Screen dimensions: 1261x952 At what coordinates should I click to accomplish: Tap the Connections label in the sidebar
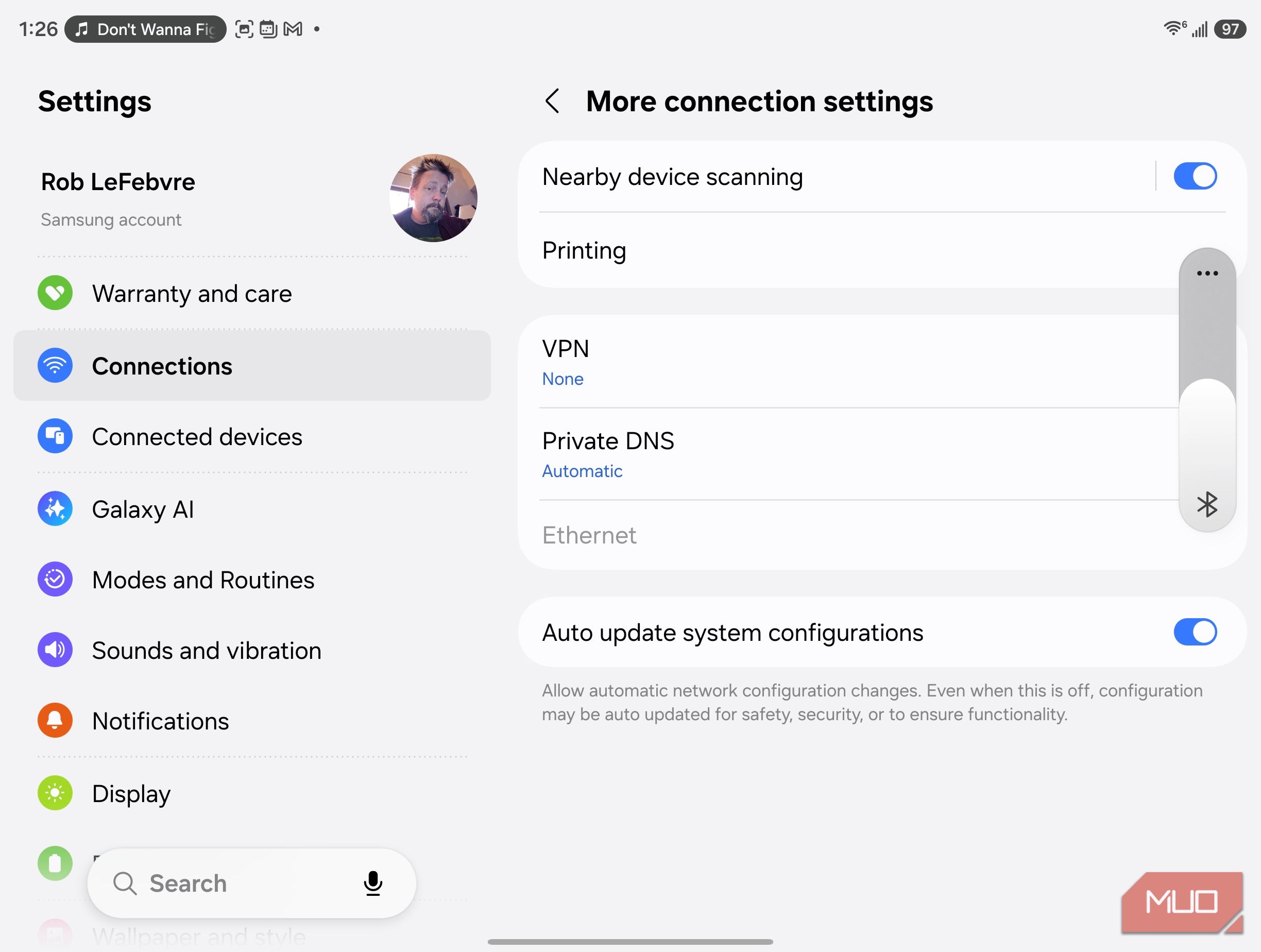click(x=162, y=366)
